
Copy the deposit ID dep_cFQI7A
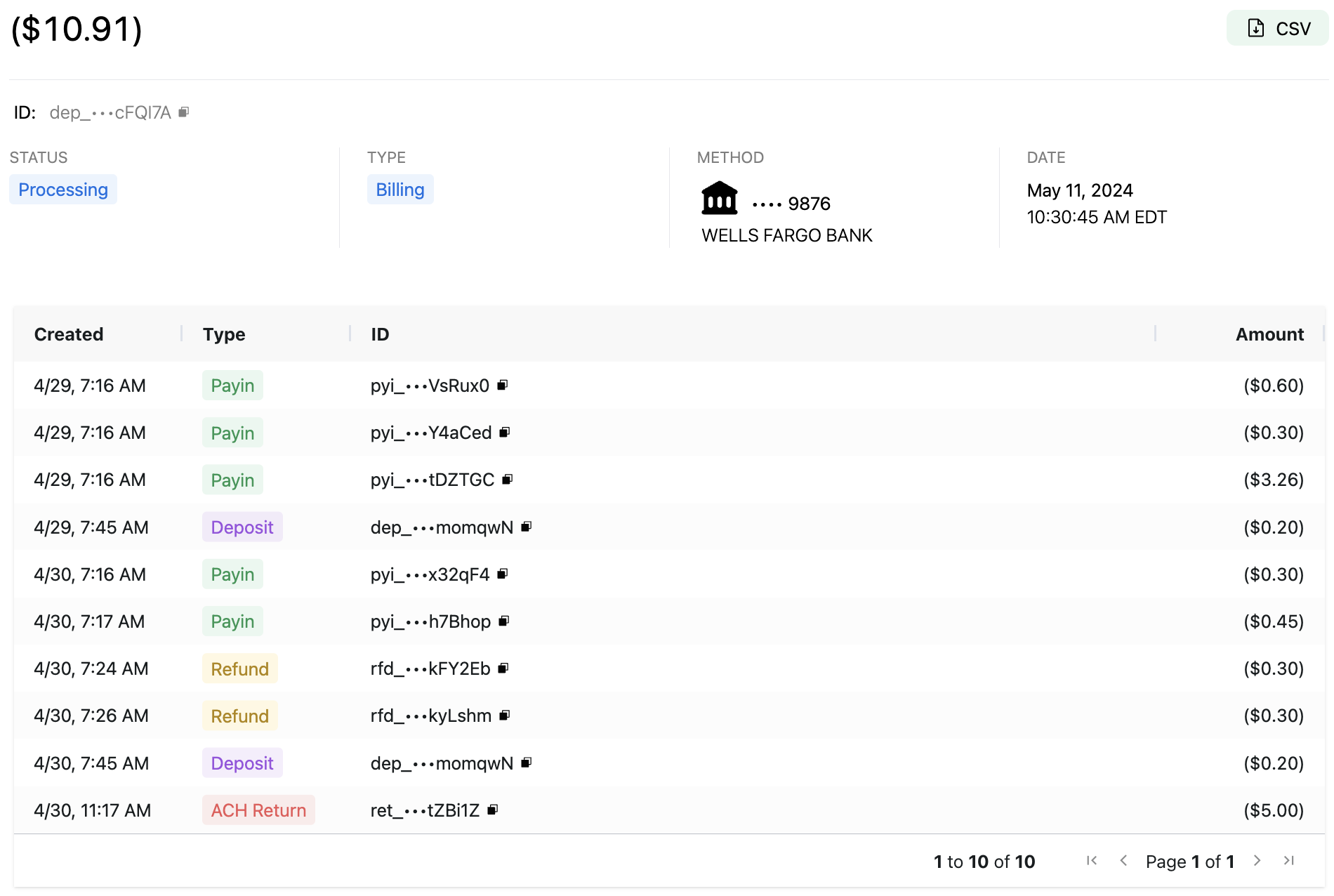pos(184,112)
